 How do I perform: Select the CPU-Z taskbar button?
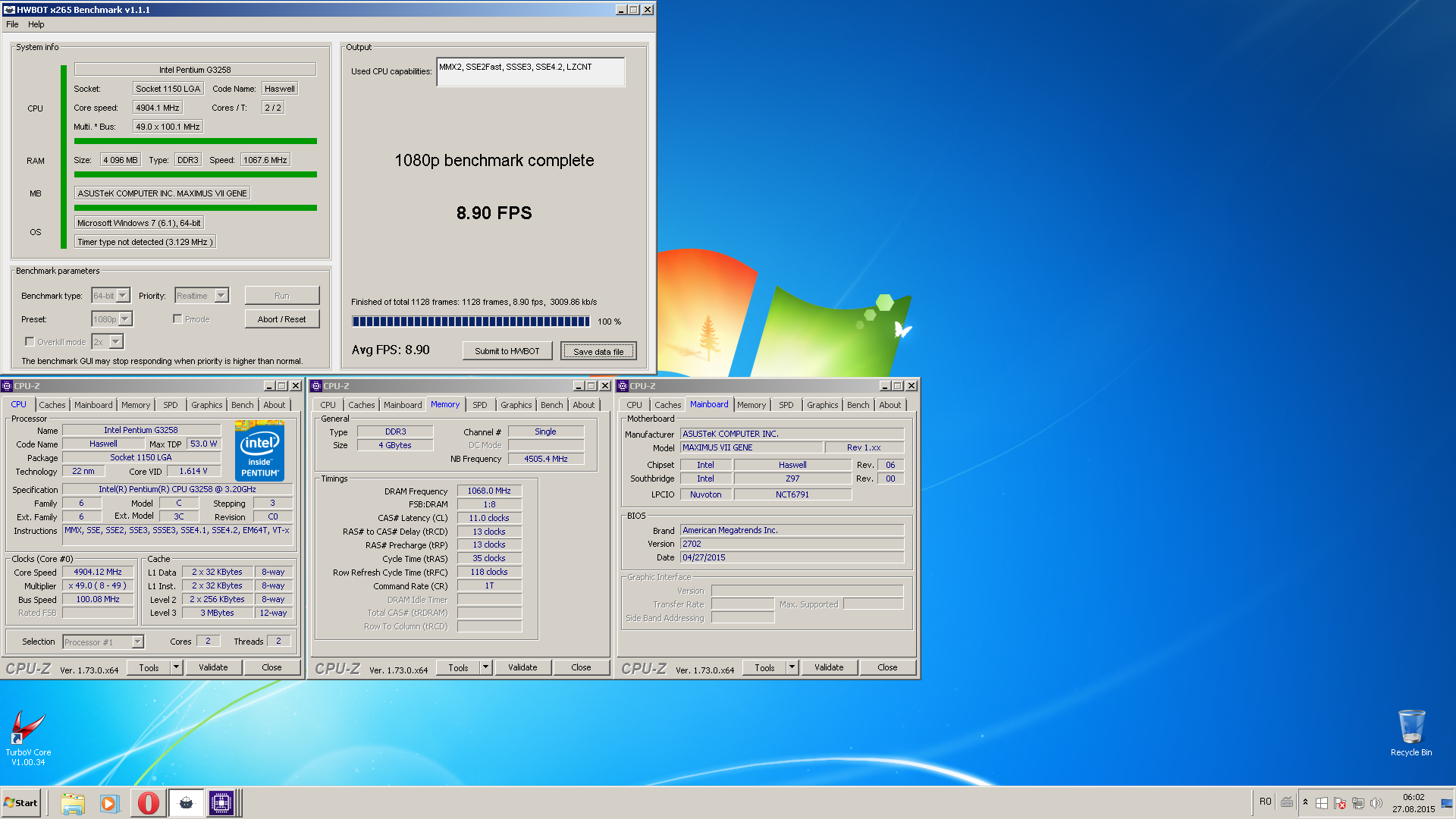(x=222, y=803)
